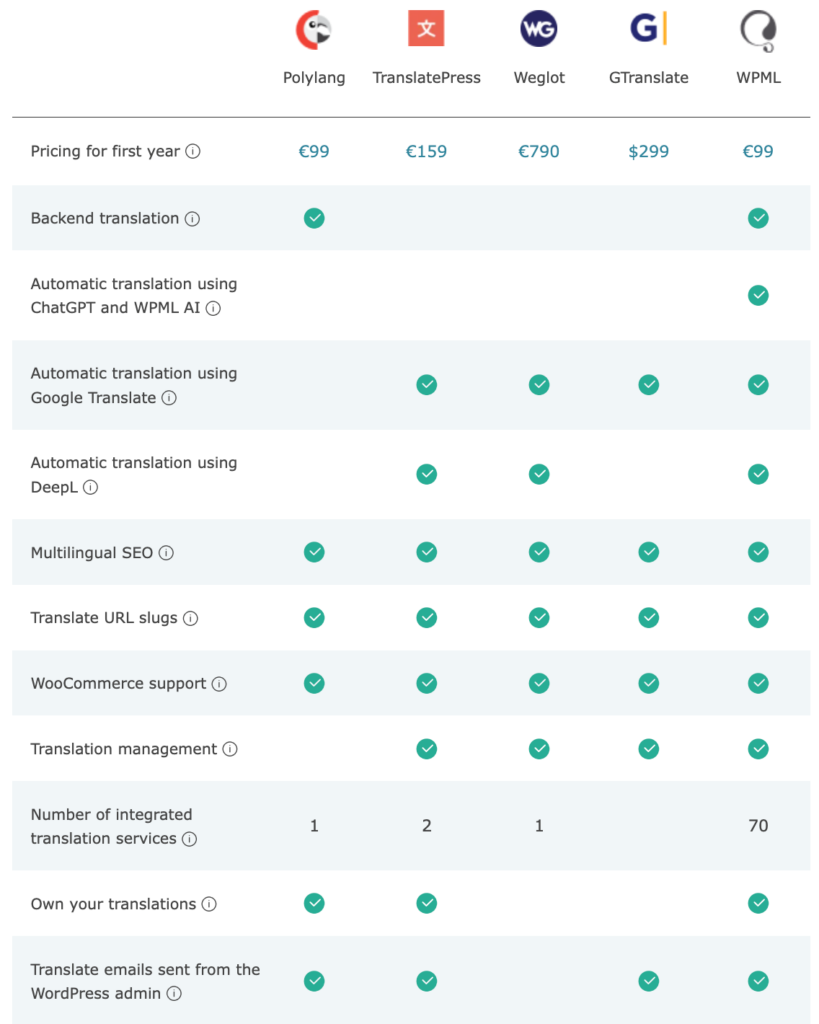
Task: Click the Polylang plugin logo
Action: click(x=313, y=29)
